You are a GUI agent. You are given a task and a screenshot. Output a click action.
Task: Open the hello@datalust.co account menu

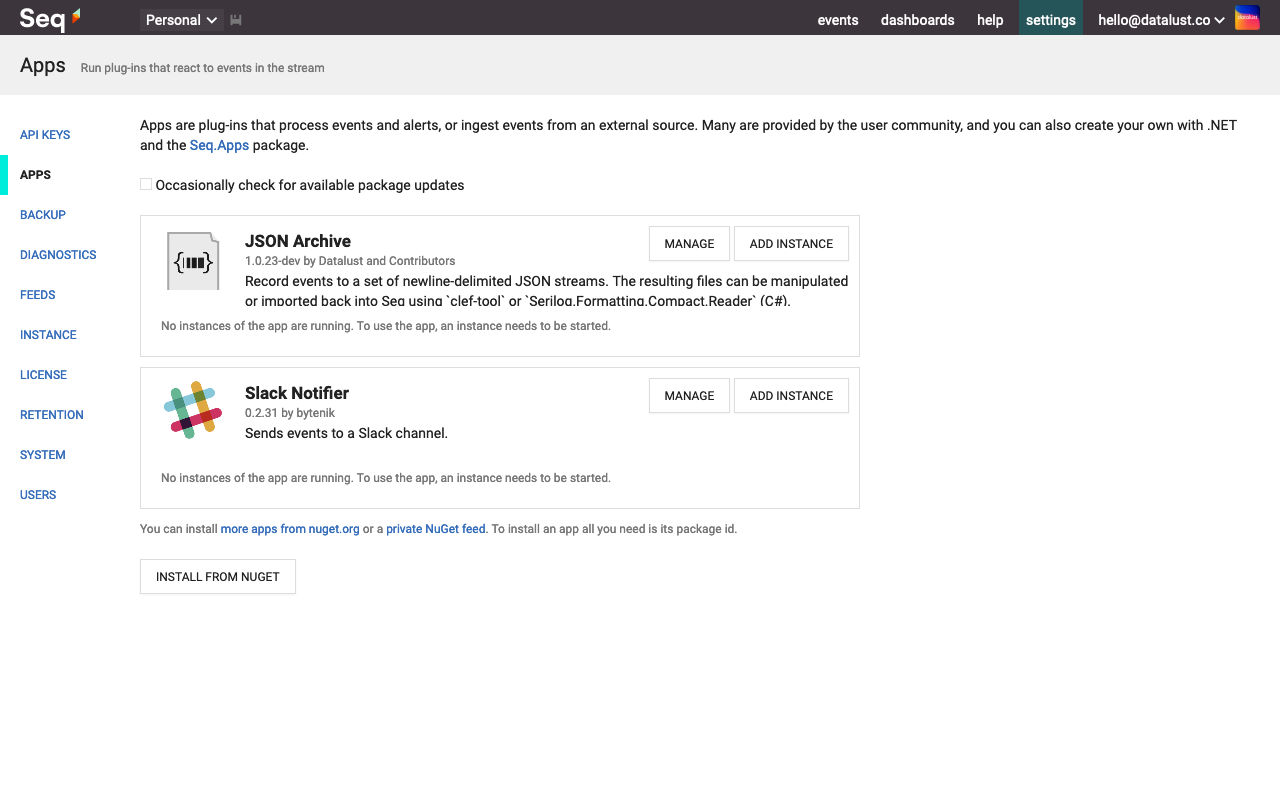click(1162, 20)
